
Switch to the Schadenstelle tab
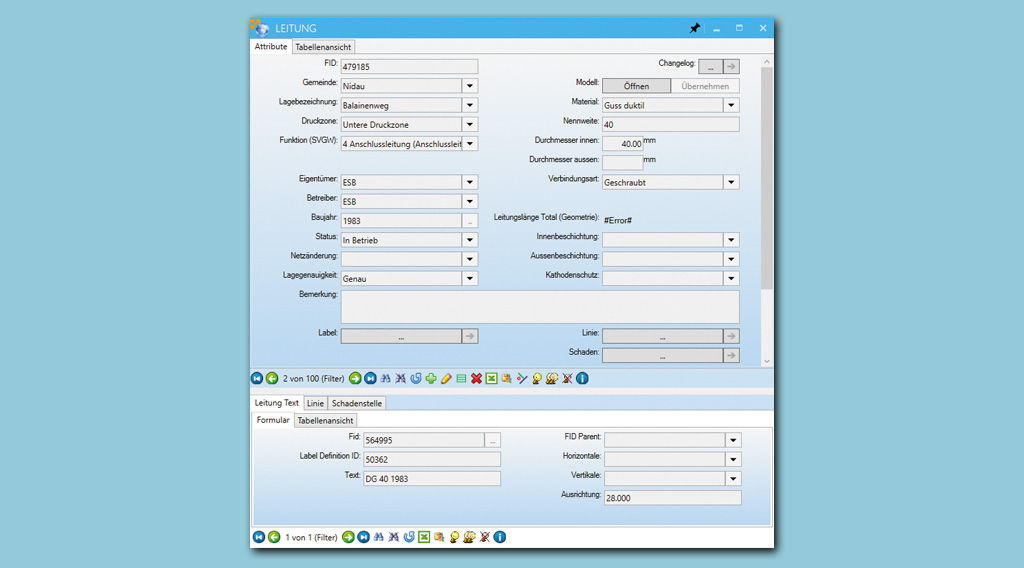357,403
